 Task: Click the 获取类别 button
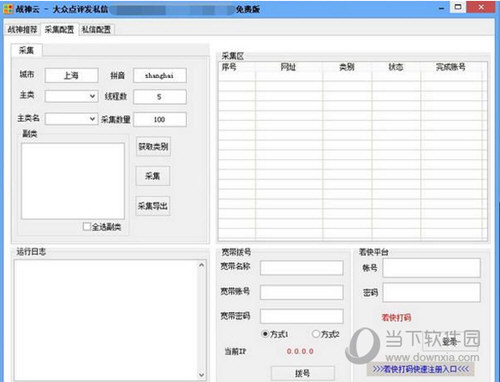pyautogui.click(x=153, y=146)
